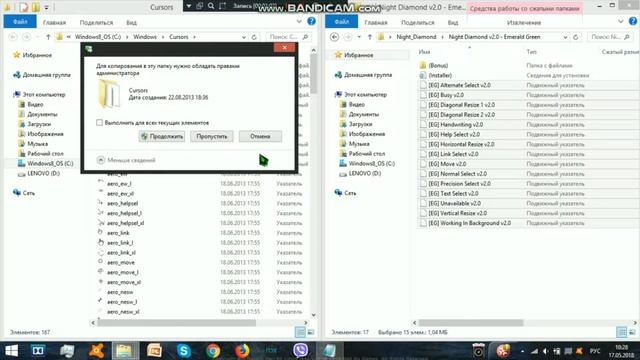The width and height of the screenshot is (640, 360).
Task: Open Windows Start button
Action: click(x=11, y=351)
